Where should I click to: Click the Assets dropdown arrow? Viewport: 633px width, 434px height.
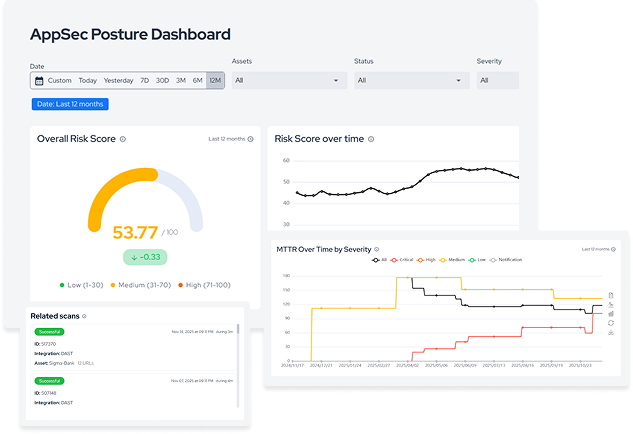tap(336, 80)
